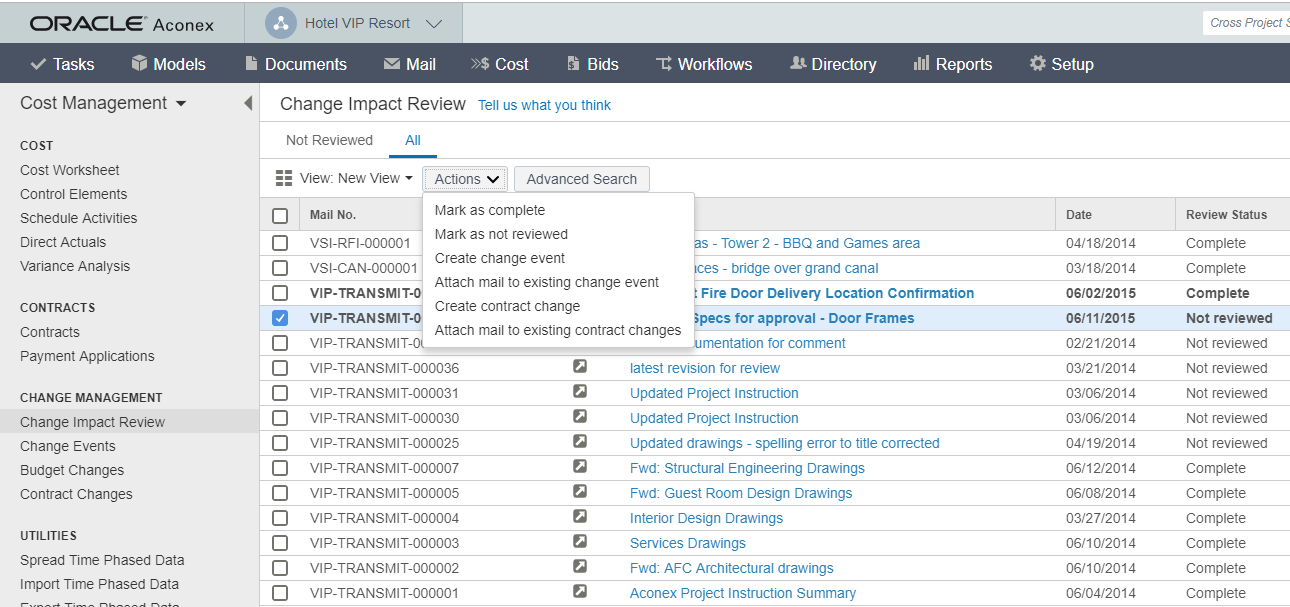The width and height of the screenshot is (1290, 607).
Task: Open the Hotel VIP Resort project dropdown
Action: tap(433, 23)
